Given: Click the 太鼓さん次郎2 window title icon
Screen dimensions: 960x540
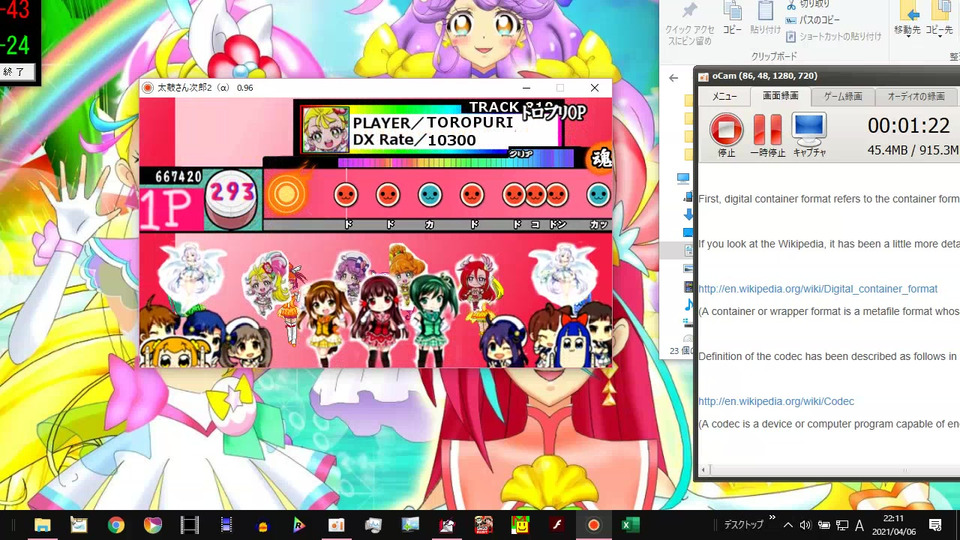Looking at the screenshot, I should click(148, 88).
